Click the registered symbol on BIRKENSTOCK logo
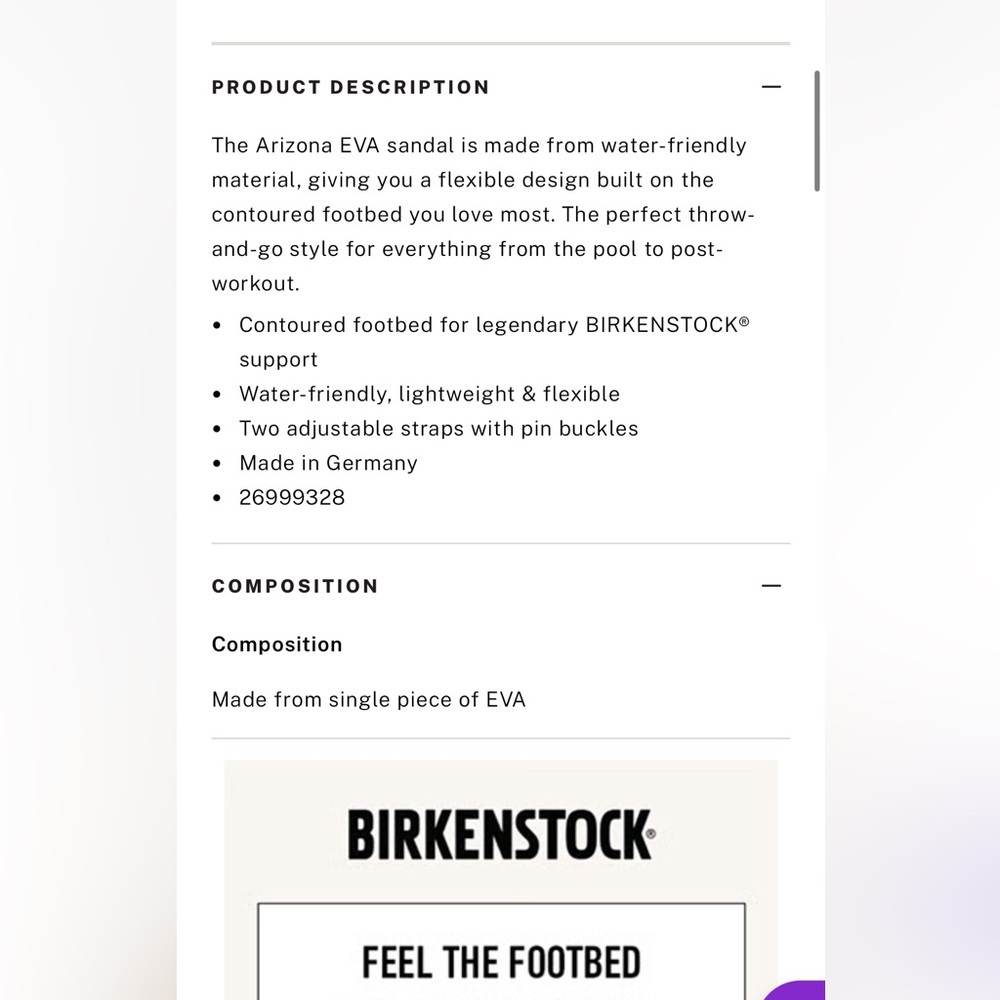 click(651, 834)
